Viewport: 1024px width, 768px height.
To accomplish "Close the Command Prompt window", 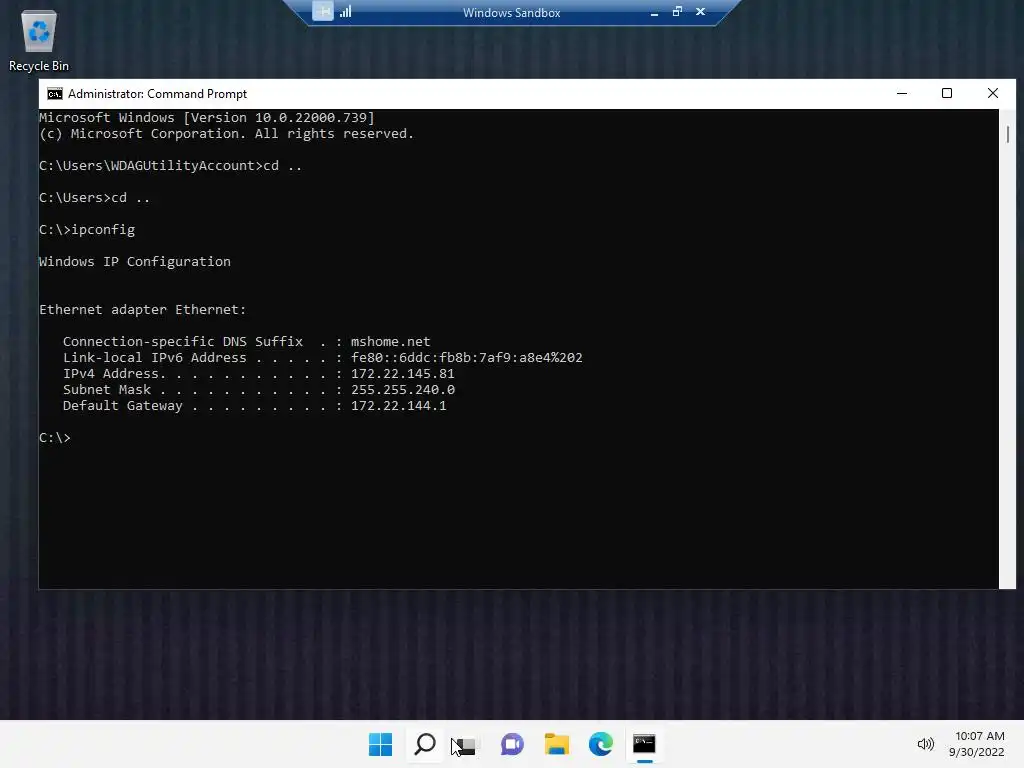I will click(x=993, y=93).
